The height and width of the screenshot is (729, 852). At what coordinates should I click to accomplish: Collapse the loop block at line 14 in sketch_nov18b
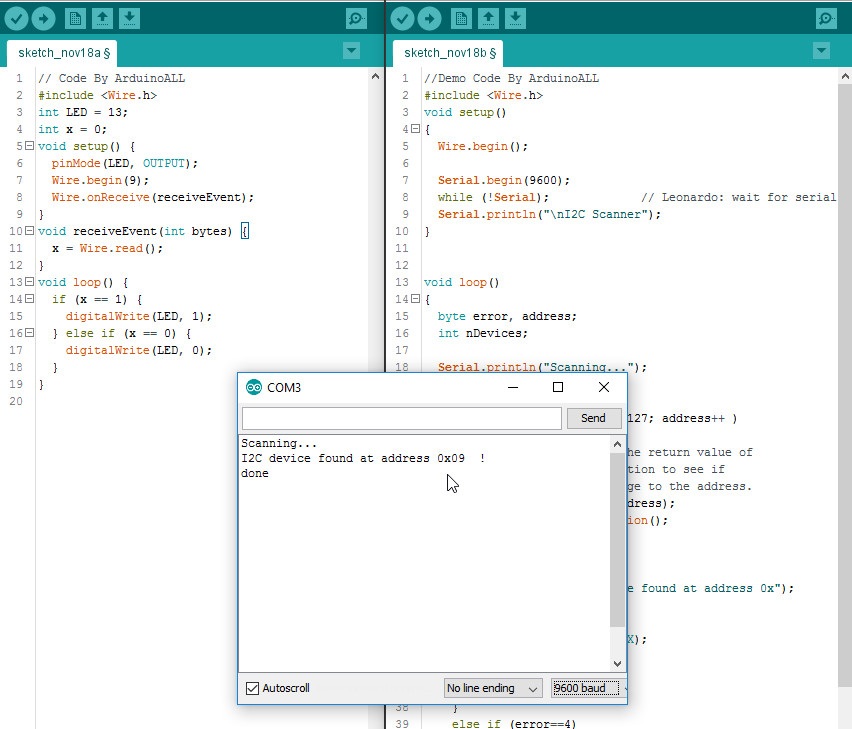pyautogui.click(x=416, y=298)
